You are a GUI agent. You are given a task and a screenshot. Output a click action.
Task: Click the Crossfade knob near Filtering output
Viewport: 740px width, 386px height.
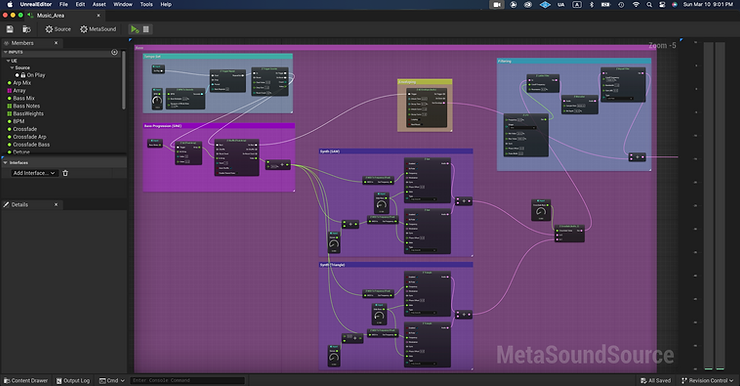tap(540, 212)
